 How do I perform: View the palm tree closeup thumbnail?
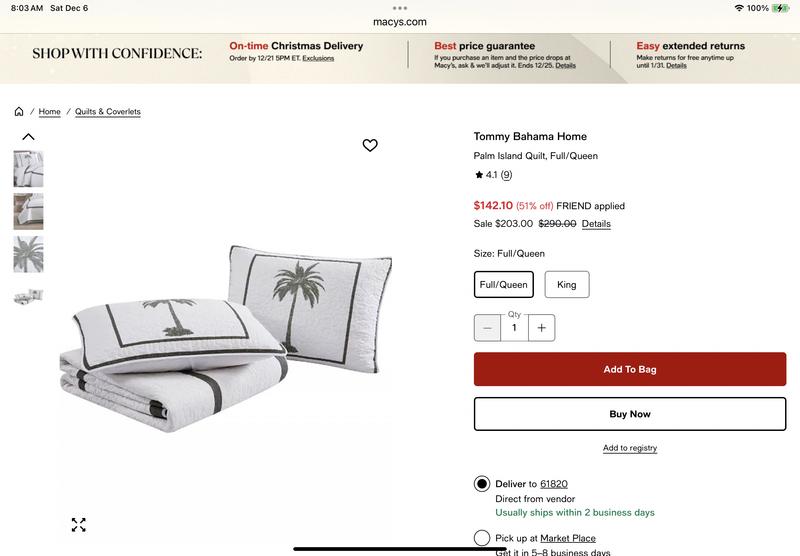pos(29,254)
